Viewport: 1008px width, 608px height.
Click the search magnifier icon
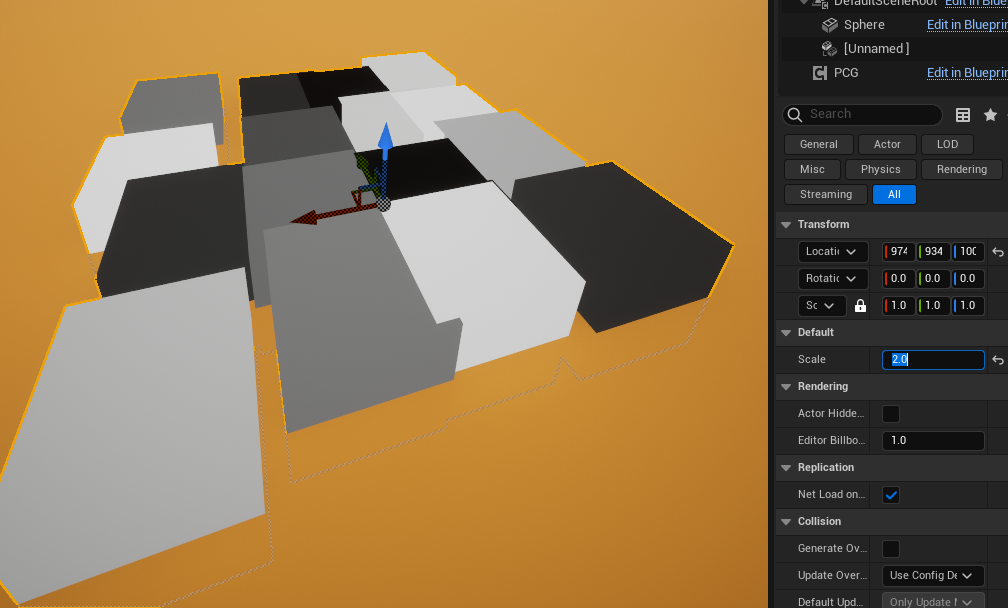pyautogui.click(x=795, y=114)
